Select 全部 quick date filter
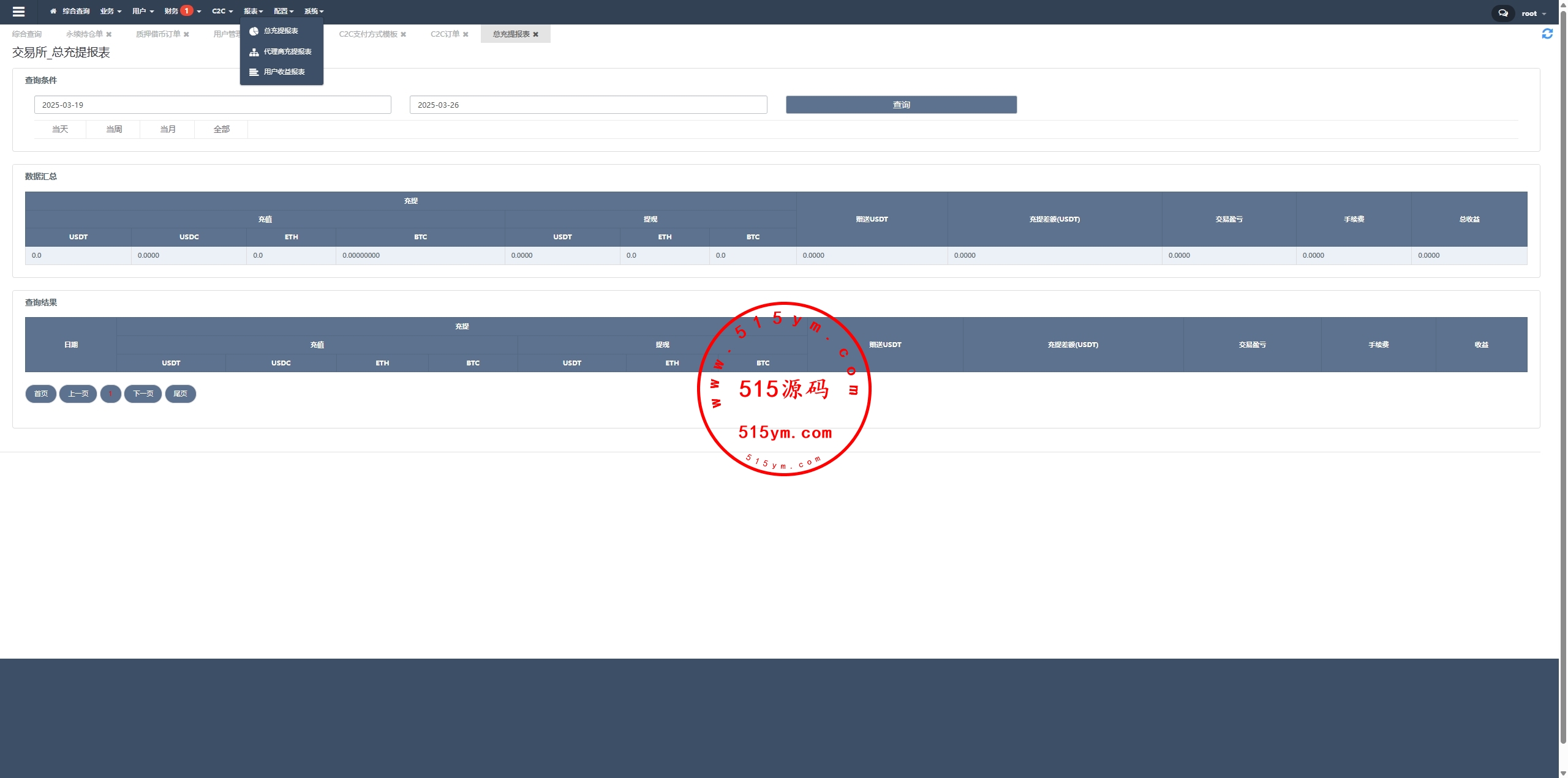The width and height of the screenshot is (1568, 778). click(x=222, y=129)
